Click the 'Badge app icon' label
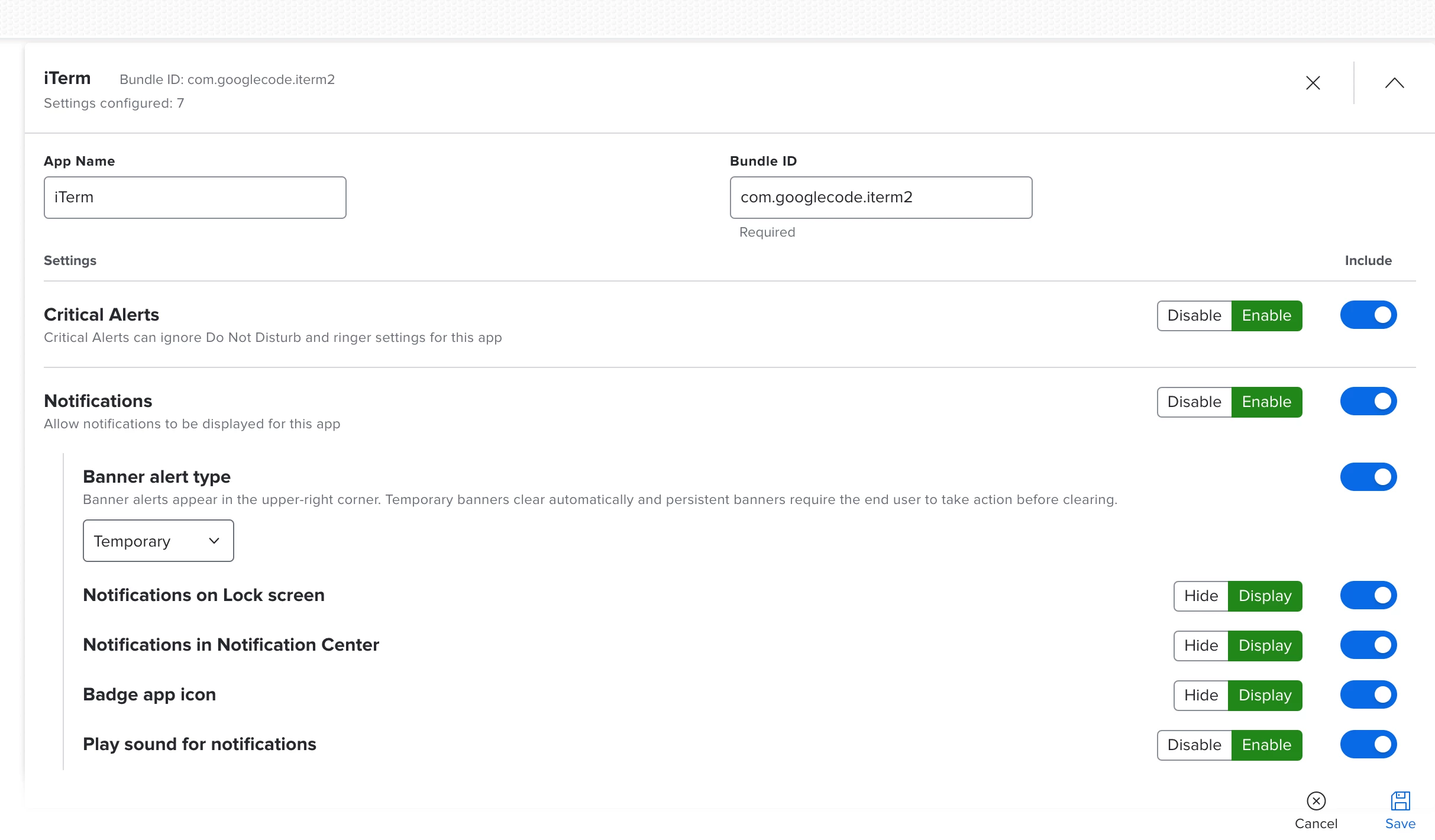Screen dimensions: 1435x840 tap(150, 694)
